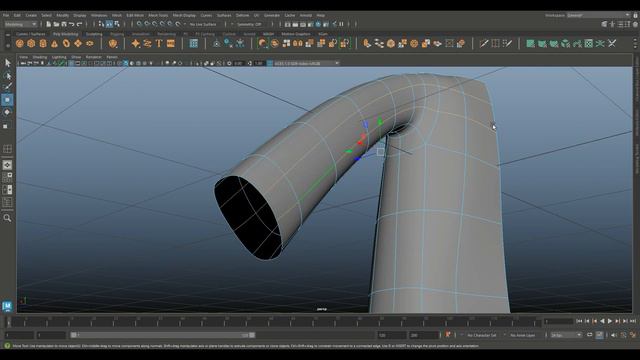
Task: Open the viewport Lighting panel menu
Action: (59, 57)
